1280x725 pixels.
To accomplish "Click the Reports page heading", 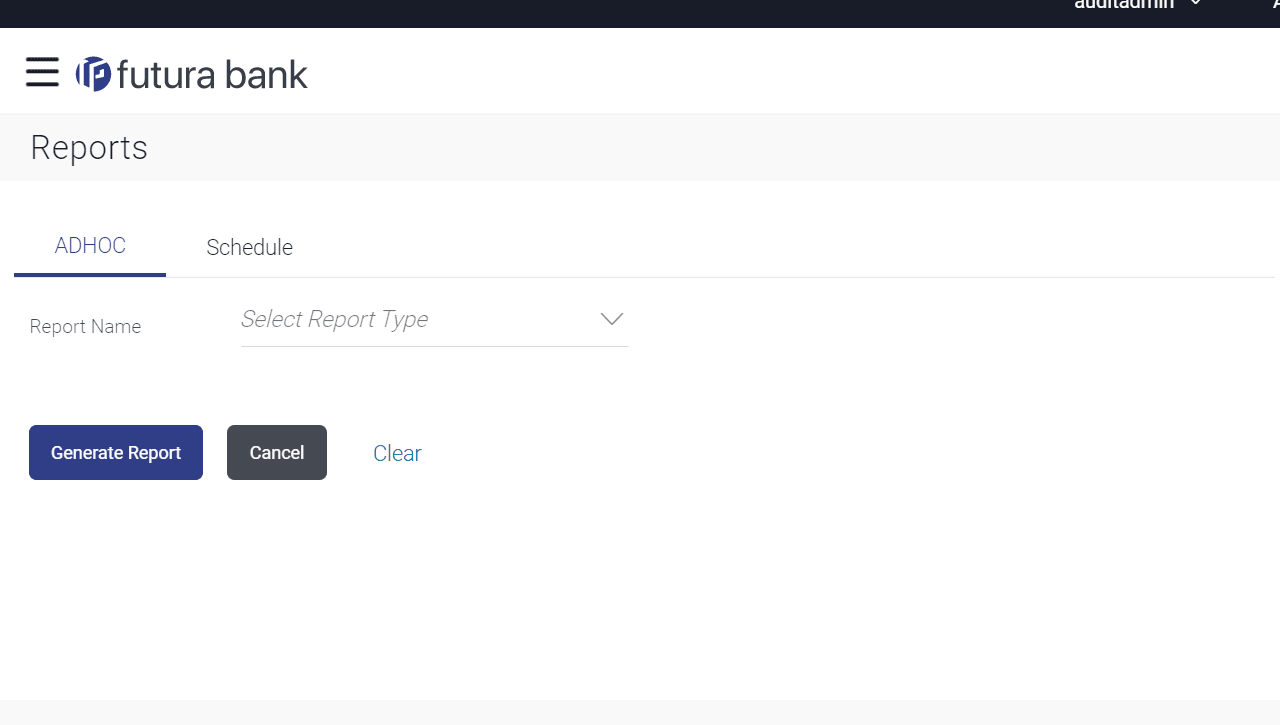I will pyautogui.click(x=89, y=148).
